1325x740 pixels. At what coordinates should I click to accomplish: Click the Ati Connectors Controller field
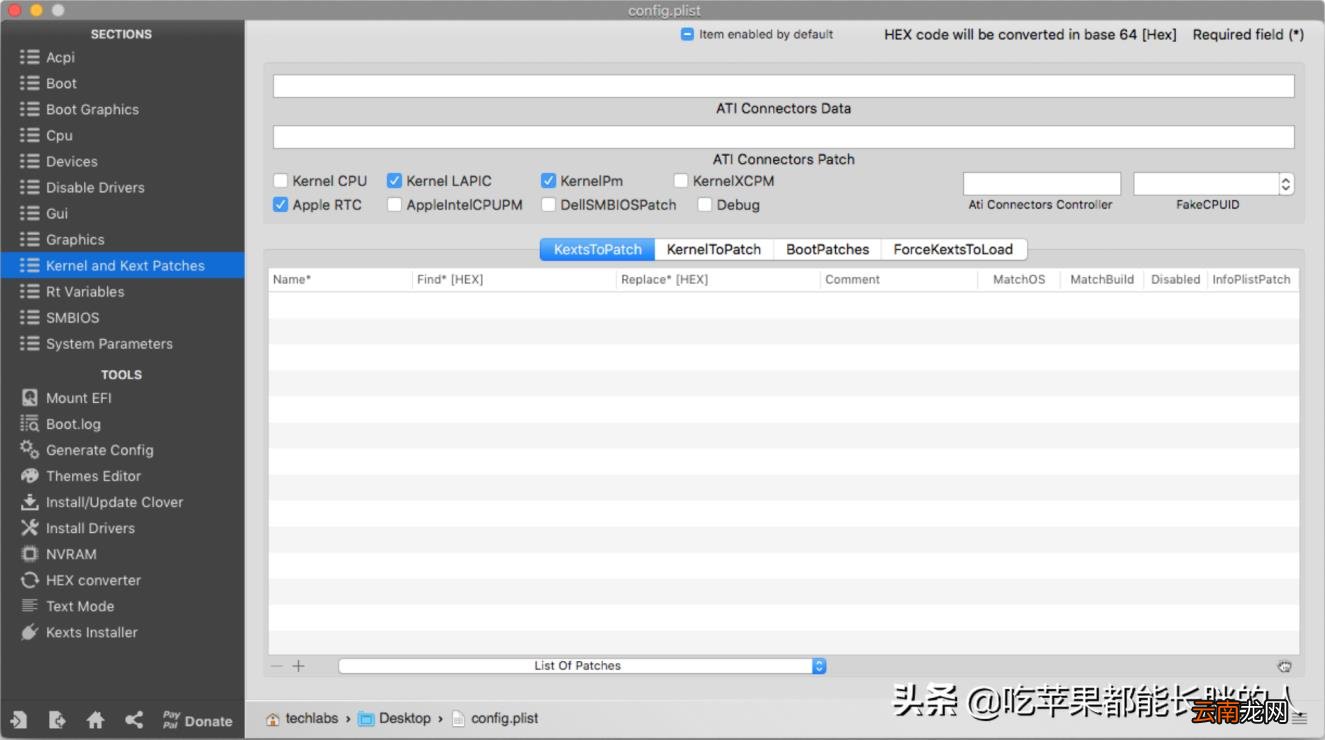pos(1042,184)
